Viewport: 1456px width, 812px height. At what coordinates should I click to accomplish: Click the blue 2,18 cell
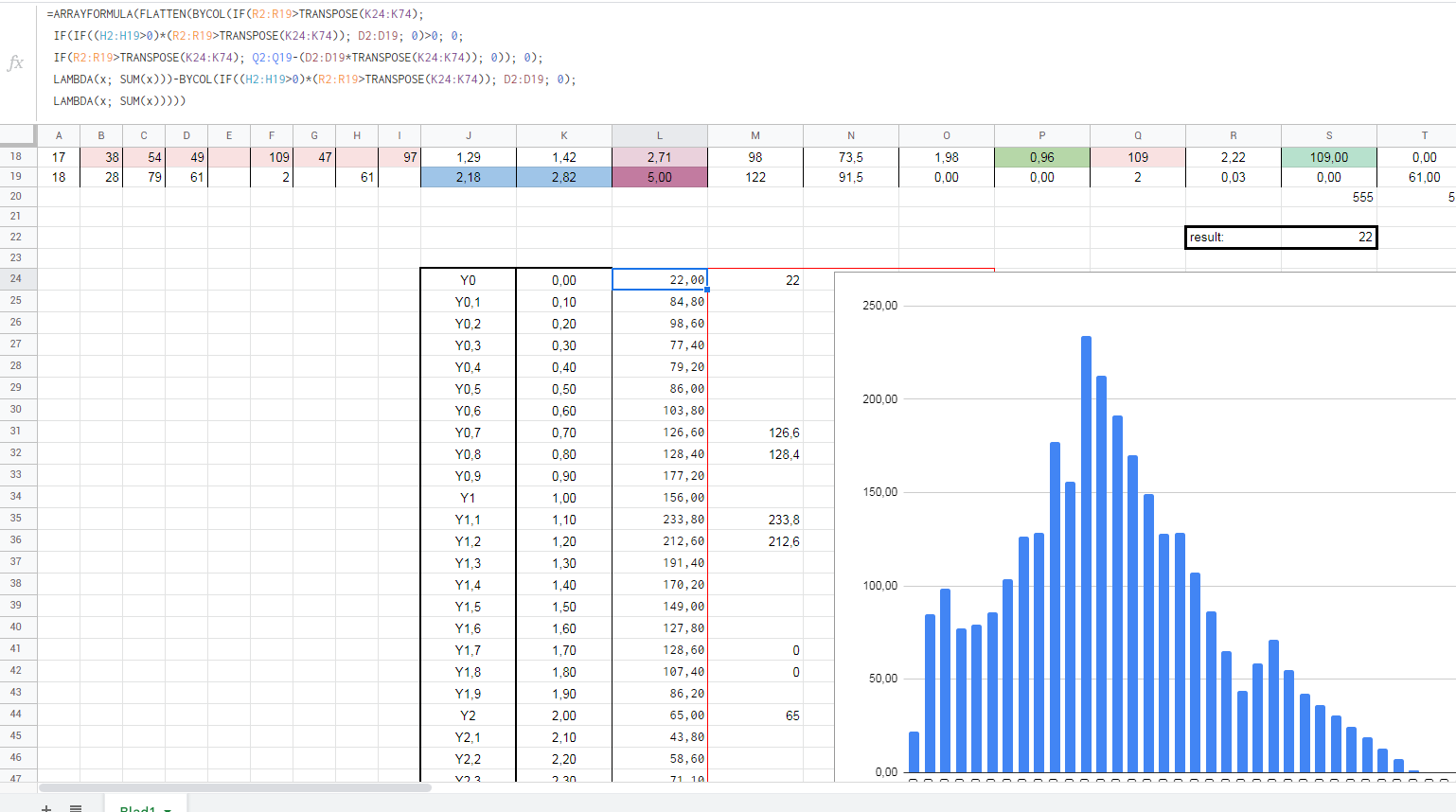coord(469,177)
